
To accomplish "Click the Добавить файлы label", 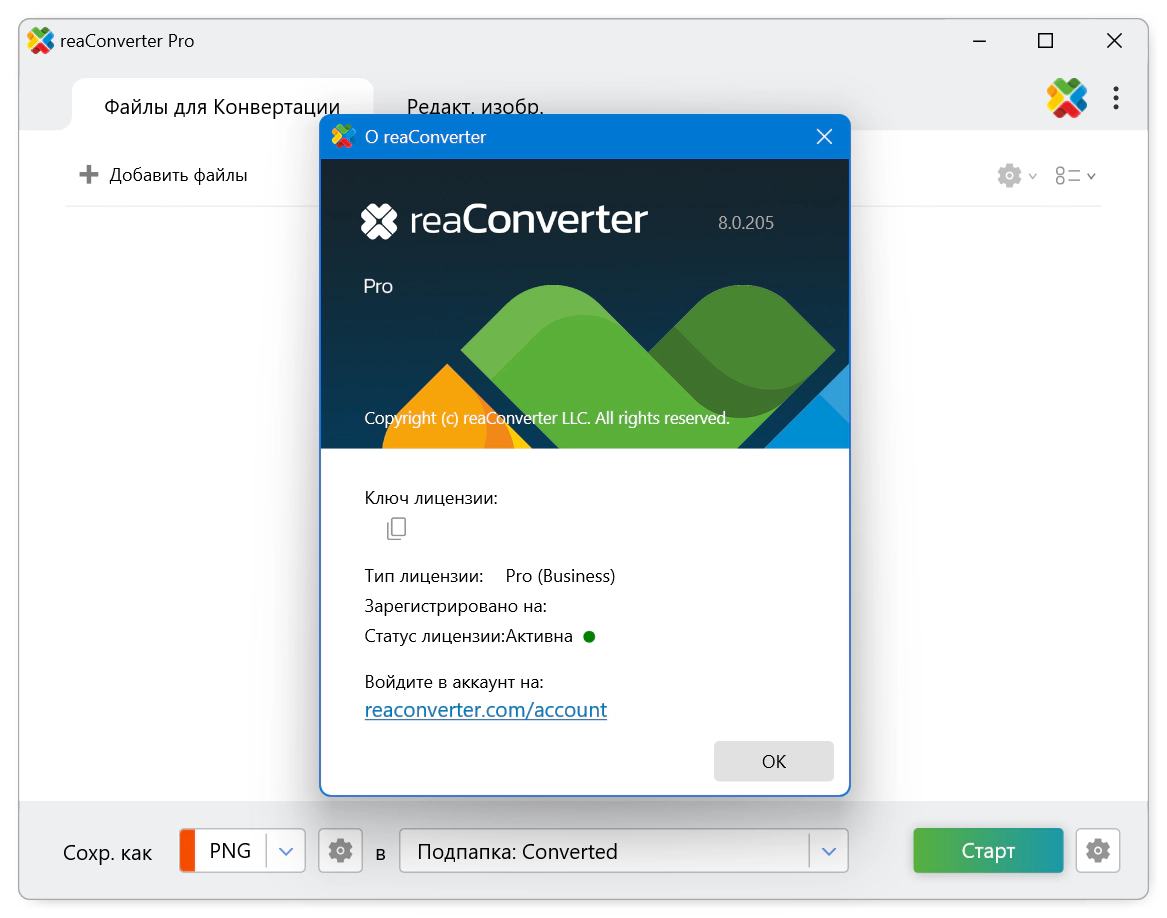I will (x=178, y=175).
